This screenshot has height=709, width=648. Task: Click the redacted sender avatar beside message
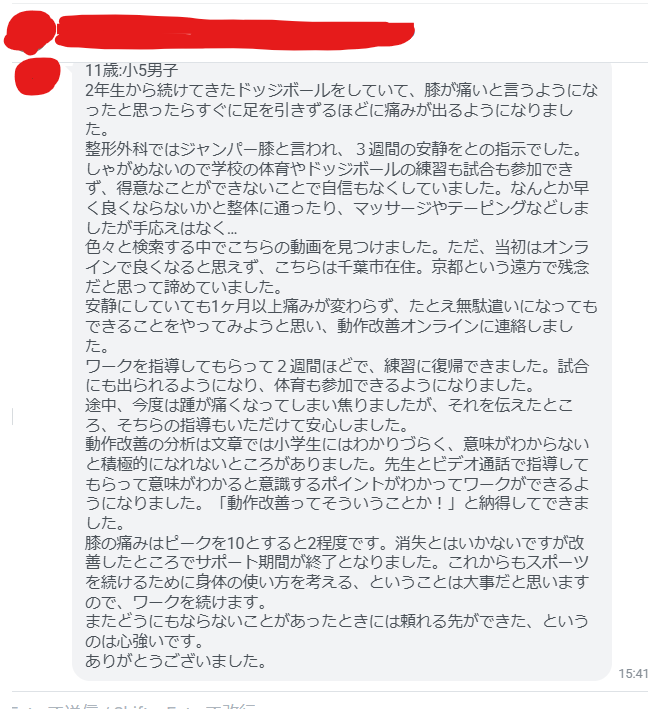(37, 76)
